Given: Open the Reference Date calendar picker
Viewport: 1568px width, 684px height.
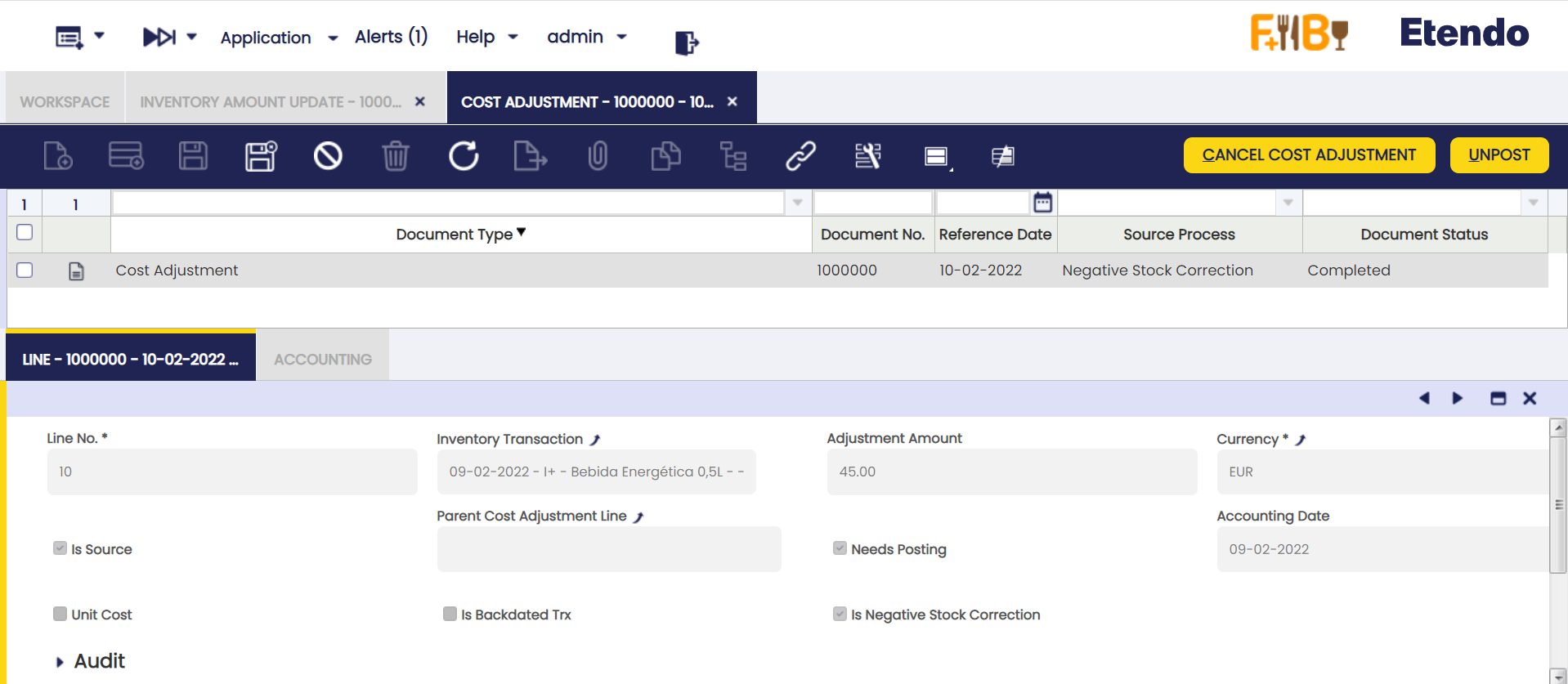Looking at the screenshot, I should (1042, 202).
